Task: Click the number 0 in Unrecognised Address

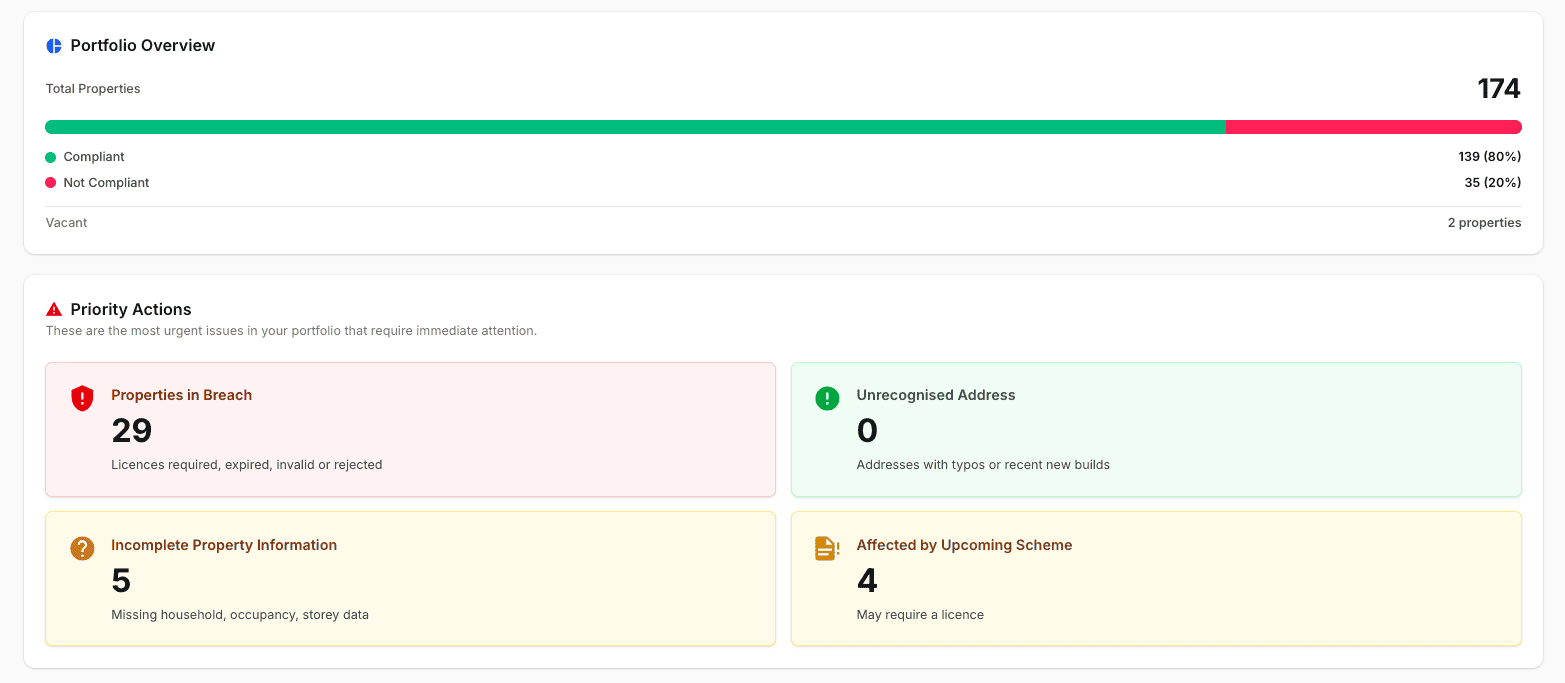Action: tap(867, 431)
